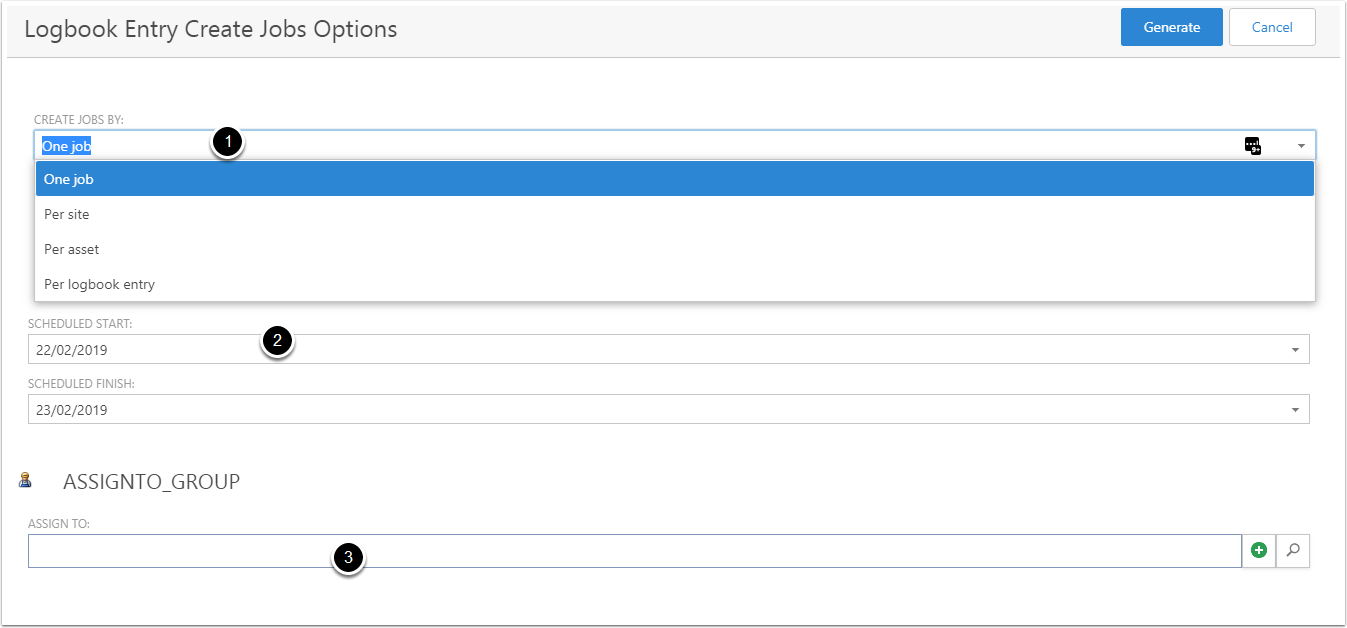Focus the Assign To text field
This screenshot has height=628, width=1347.
click(634, 551)
